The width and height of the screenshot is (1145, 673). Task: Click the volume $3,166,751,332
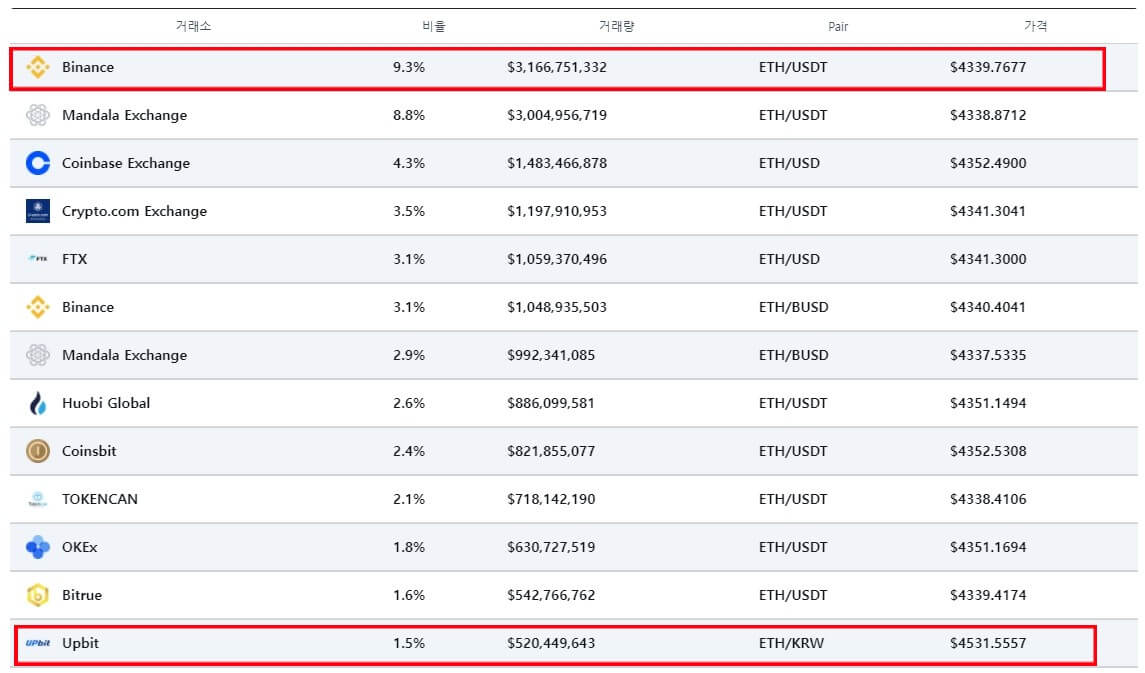557,67
